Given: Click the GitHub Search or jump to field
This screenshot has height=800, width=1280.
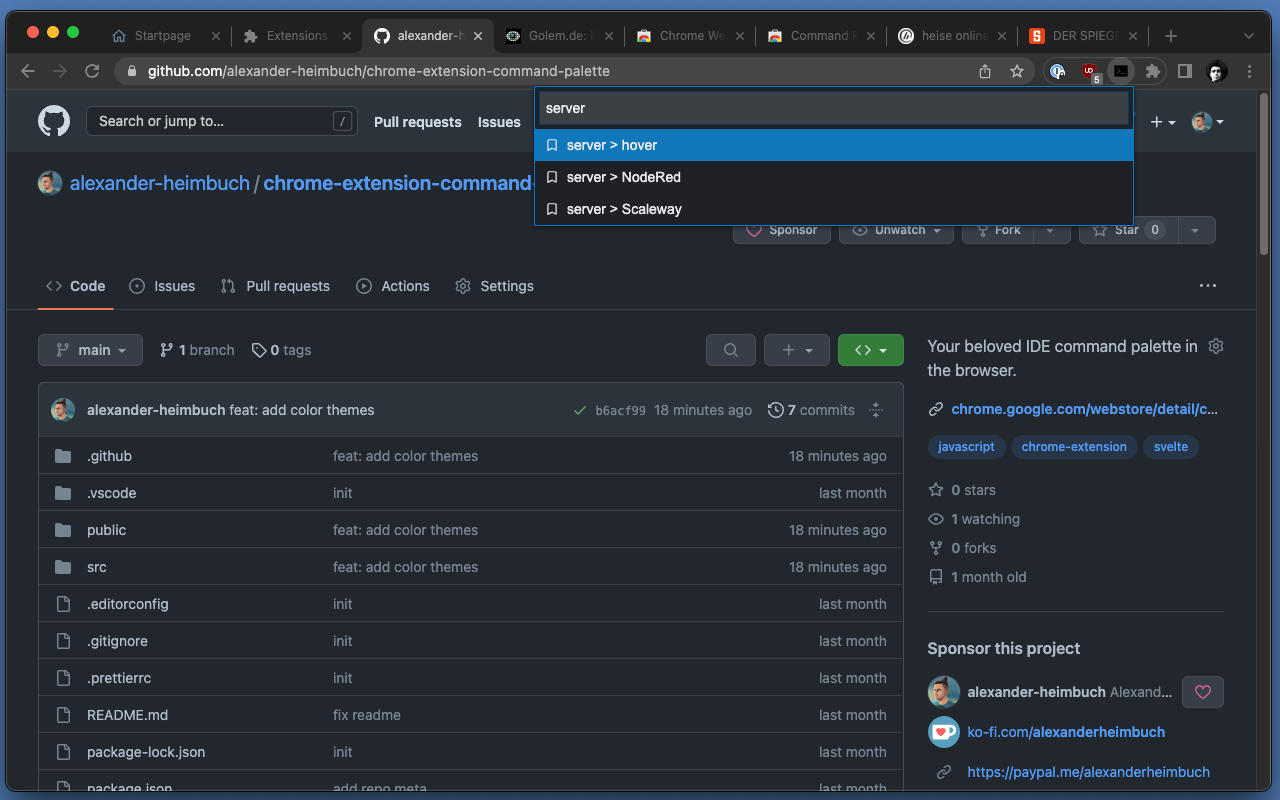Looking at the screenshot, I should (221, 121).
